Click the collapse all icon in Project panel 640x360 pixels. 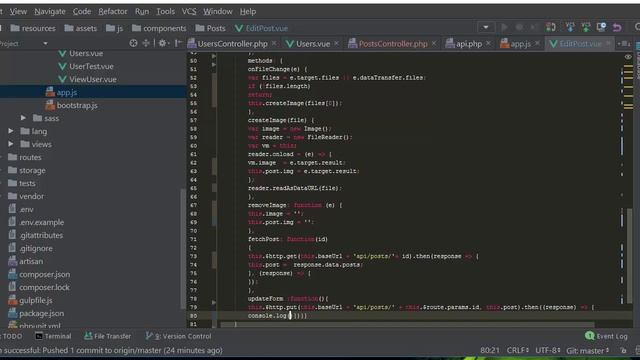coord(146,43)
